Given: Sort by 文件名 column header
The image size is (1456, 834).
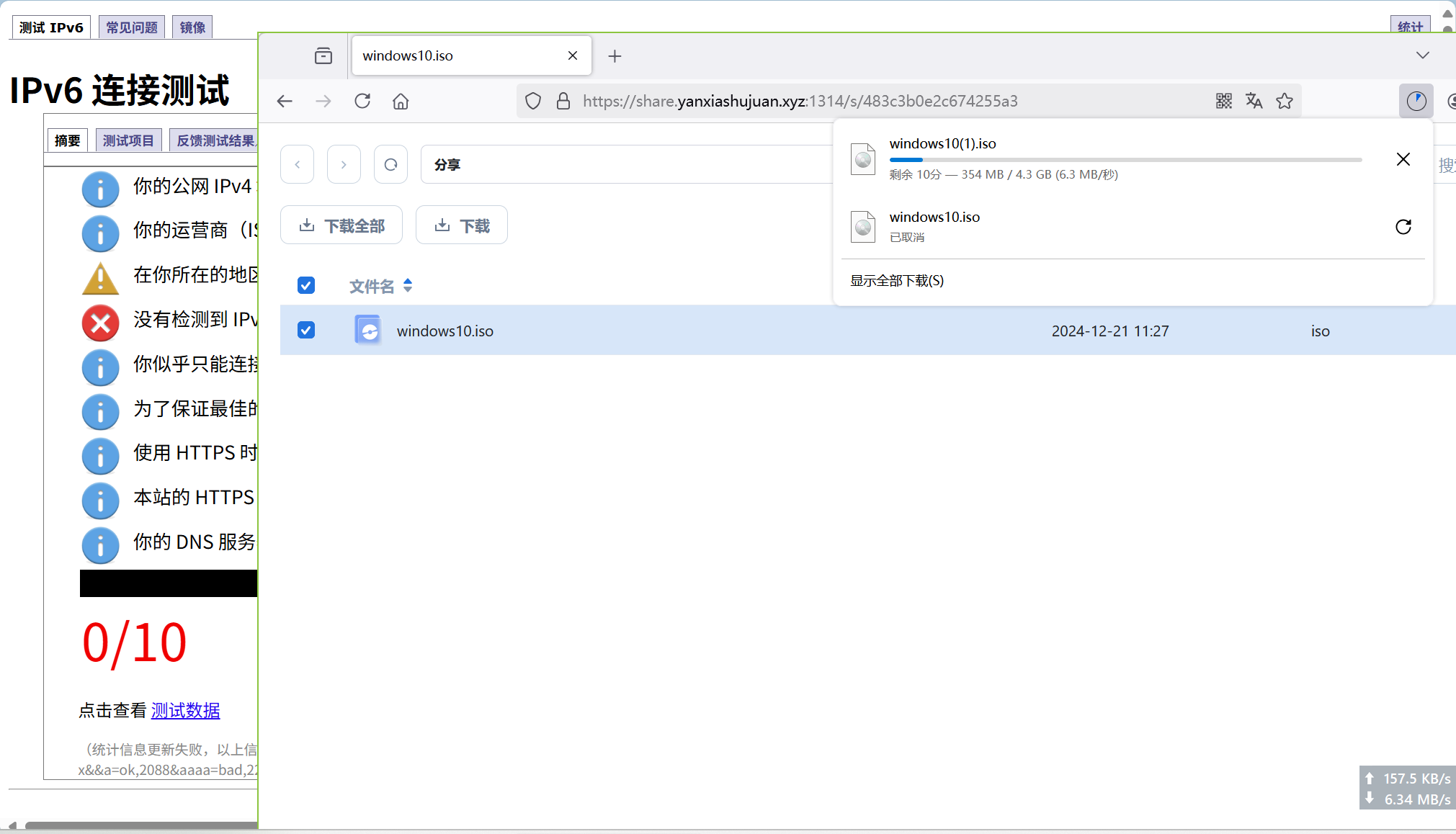Looking at the screenshot, I should (x=380, y=287).
